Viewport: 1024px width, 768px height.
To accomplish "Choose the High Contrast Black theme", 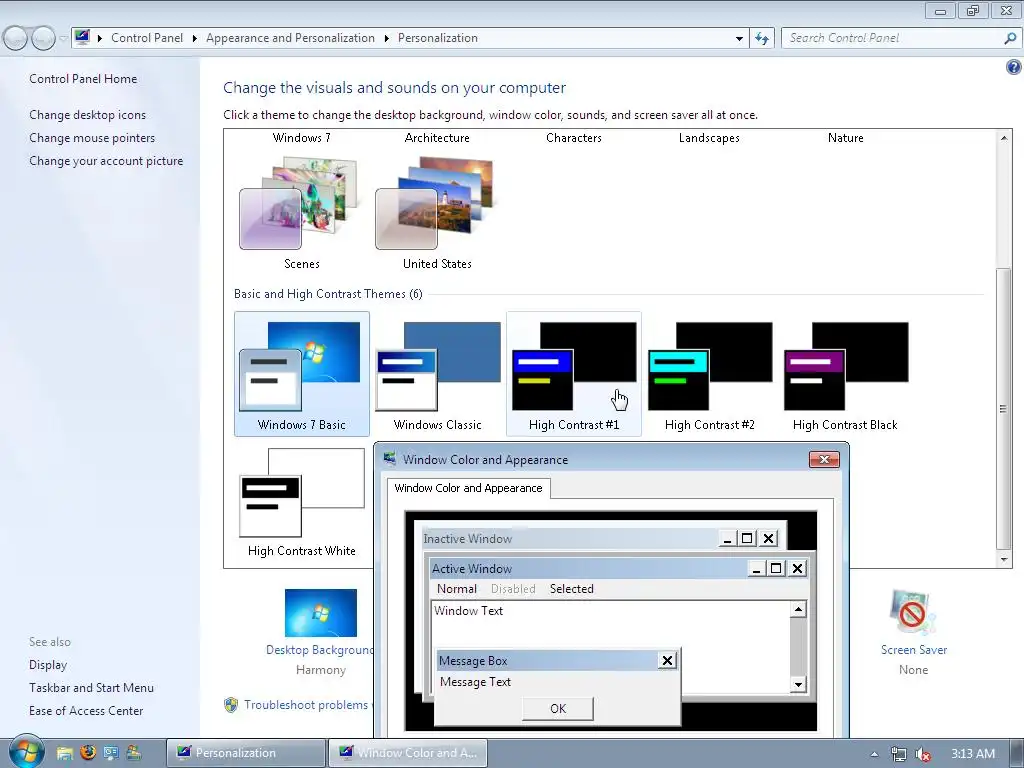I will (846, 374).
